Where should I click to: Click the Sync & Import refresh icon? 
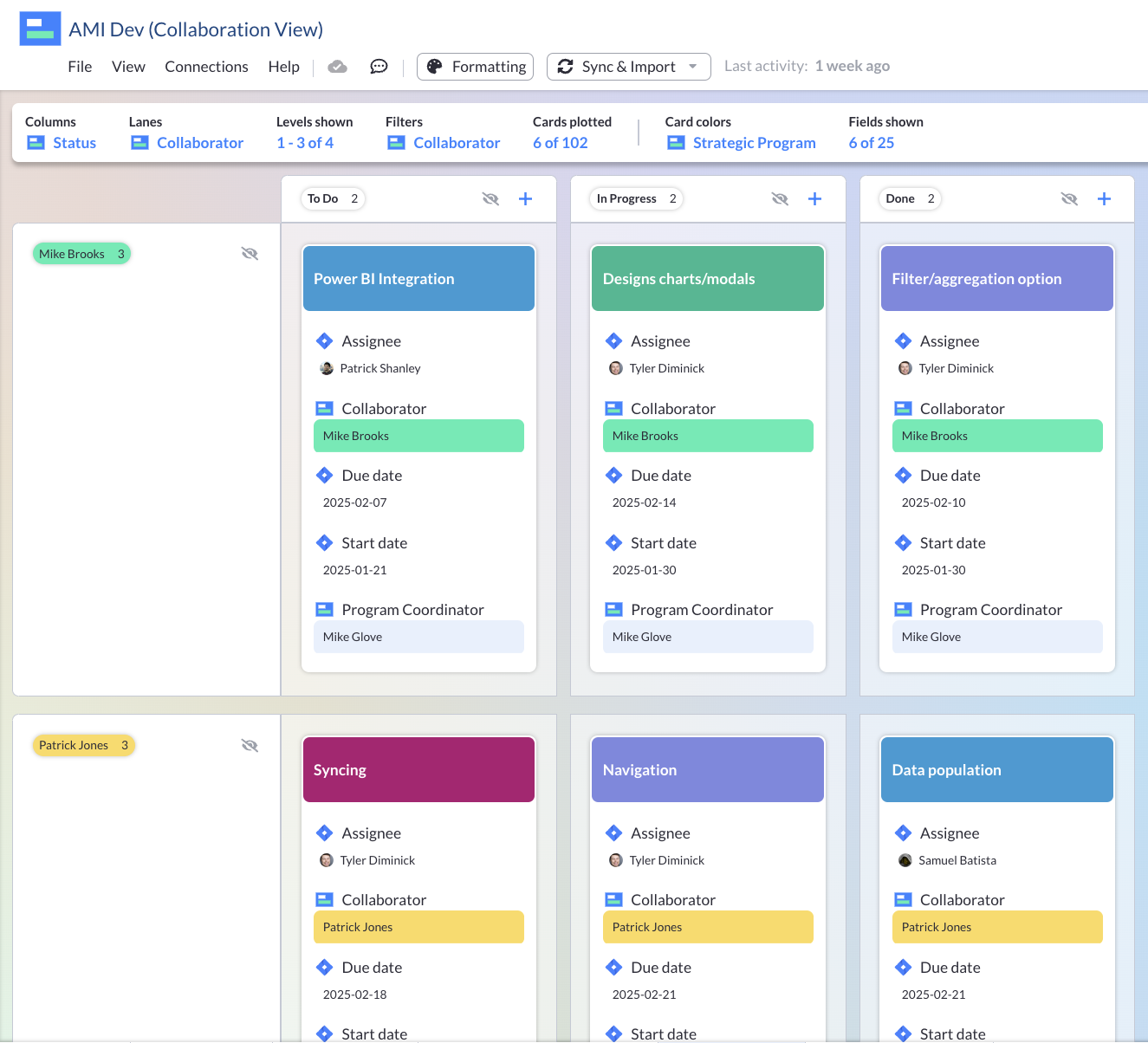567,66
